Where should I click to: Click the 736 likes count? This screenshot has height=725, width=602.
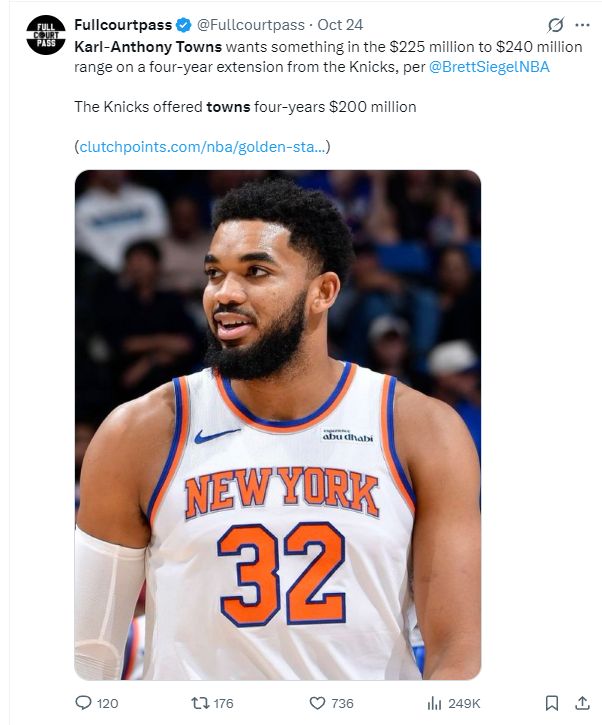coord(342,704)
